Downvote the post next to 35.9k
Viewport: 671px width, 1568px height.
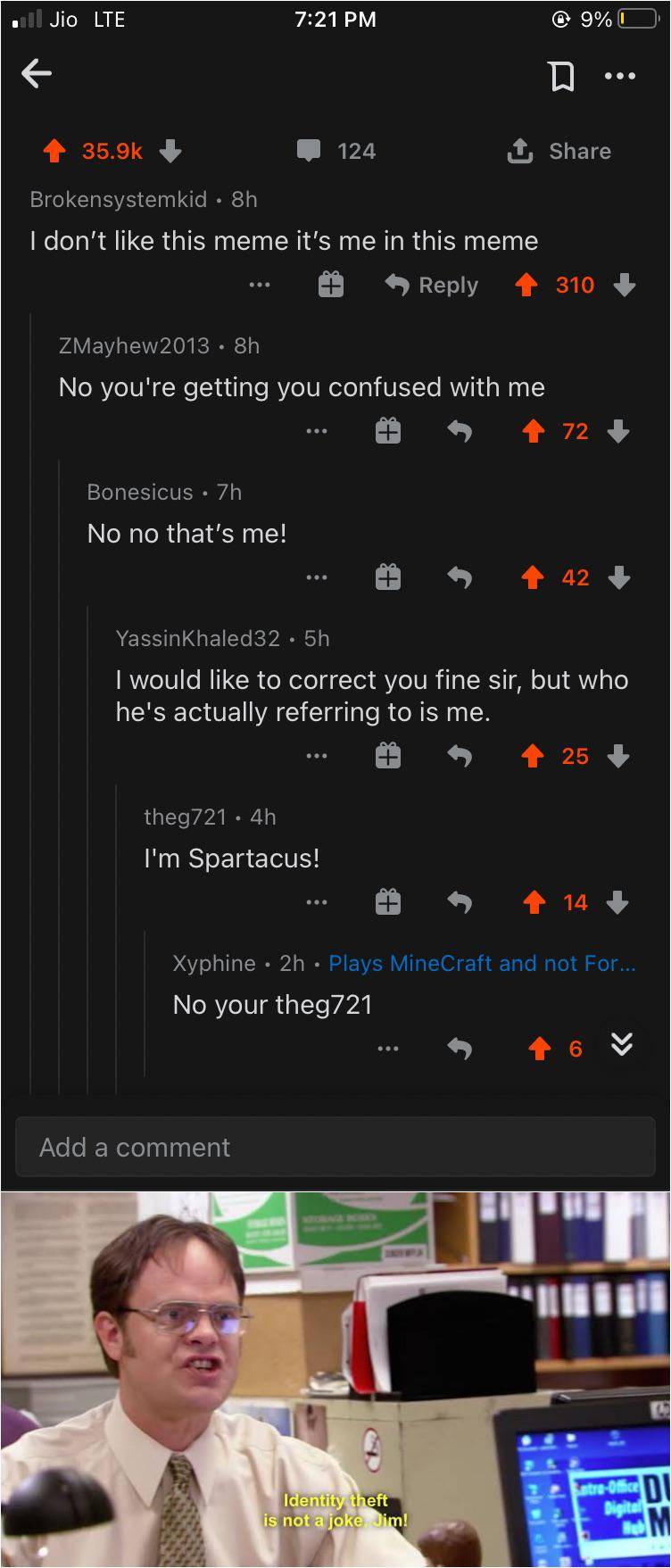170,152
